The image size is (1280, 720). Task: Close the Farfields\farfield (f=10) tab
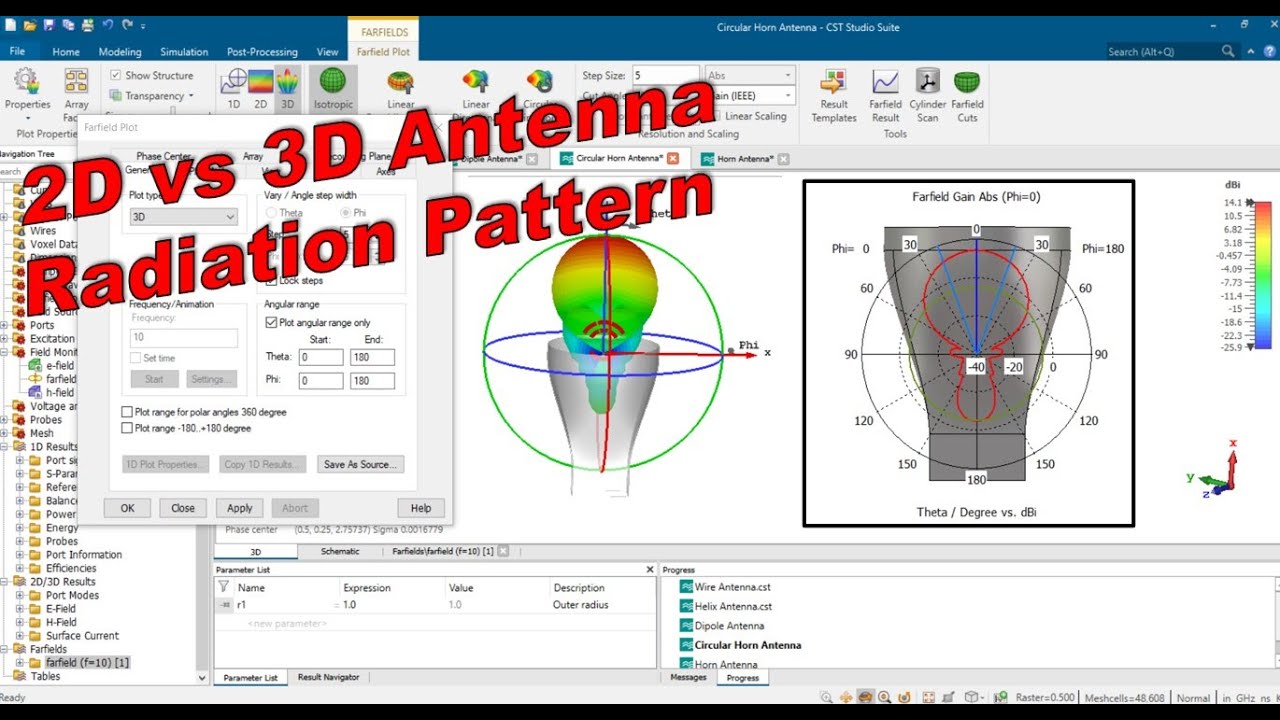tap(503, 551)
